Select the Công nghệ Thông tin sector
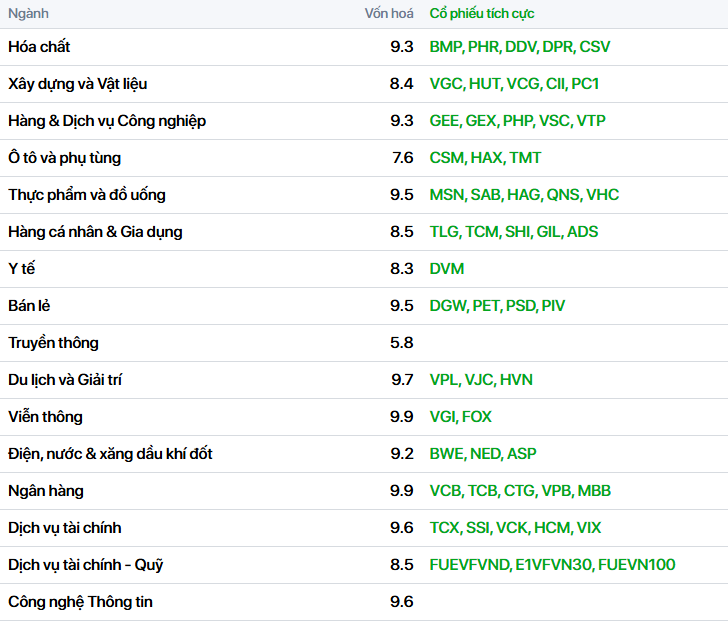 click(x=80, y=602)
